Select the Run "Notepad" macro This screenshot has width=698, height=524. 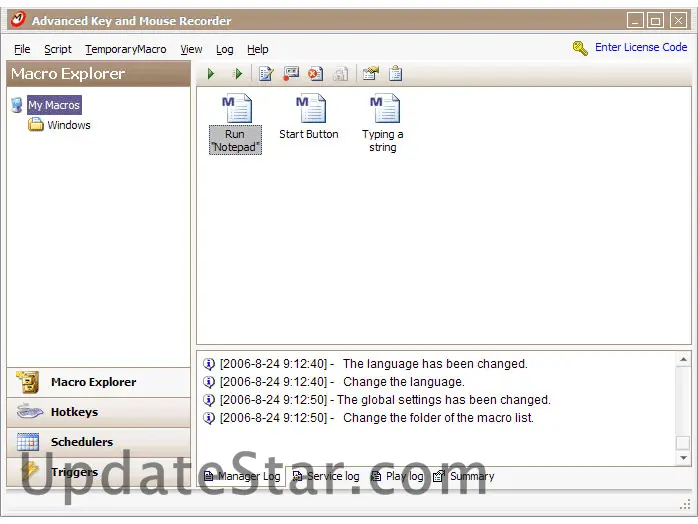tap(235, 125)
